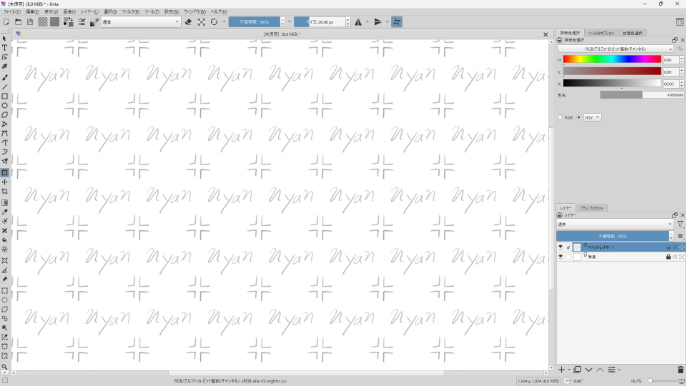Select the Bezier Curve tool
Image resolution: width=686 pixels, height=386 pixels.
(x=4, y=133)
